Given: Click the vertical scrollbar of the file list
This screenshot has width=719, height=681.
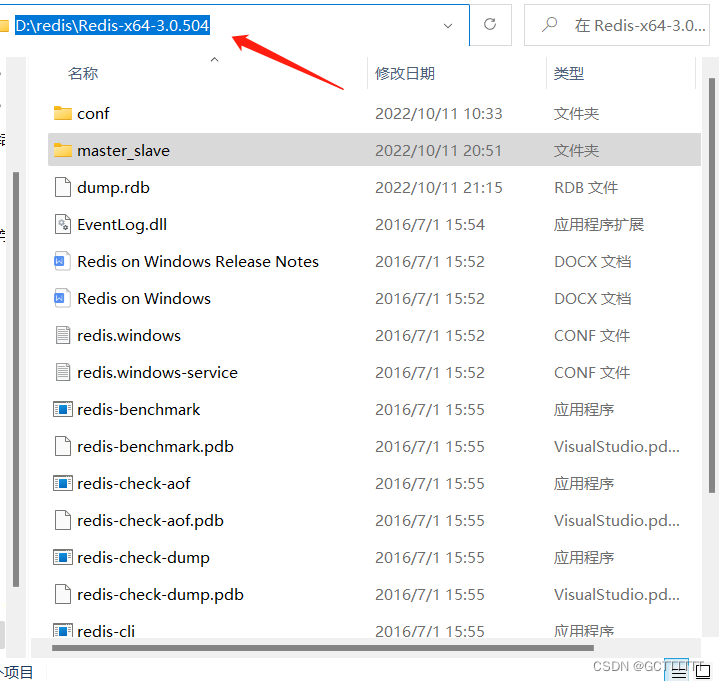Looking at the screenshot, I should click(x=712, y=285).
